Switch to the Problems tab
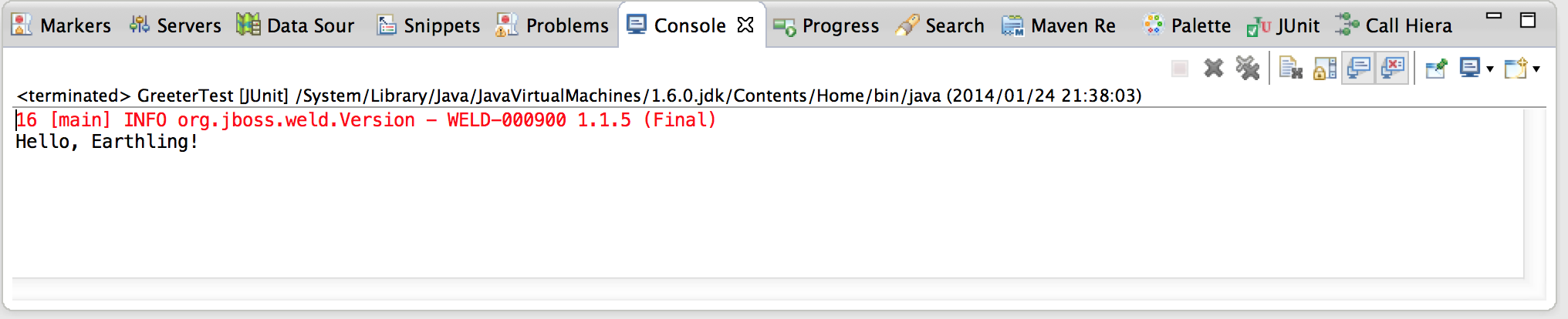This screenshot has height=319, width=1568. point(553,25)
